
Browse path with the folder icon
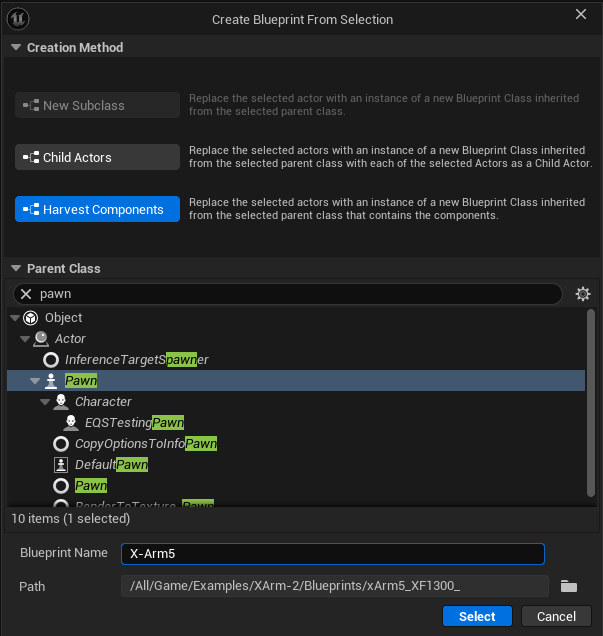[x=569, y=586]
